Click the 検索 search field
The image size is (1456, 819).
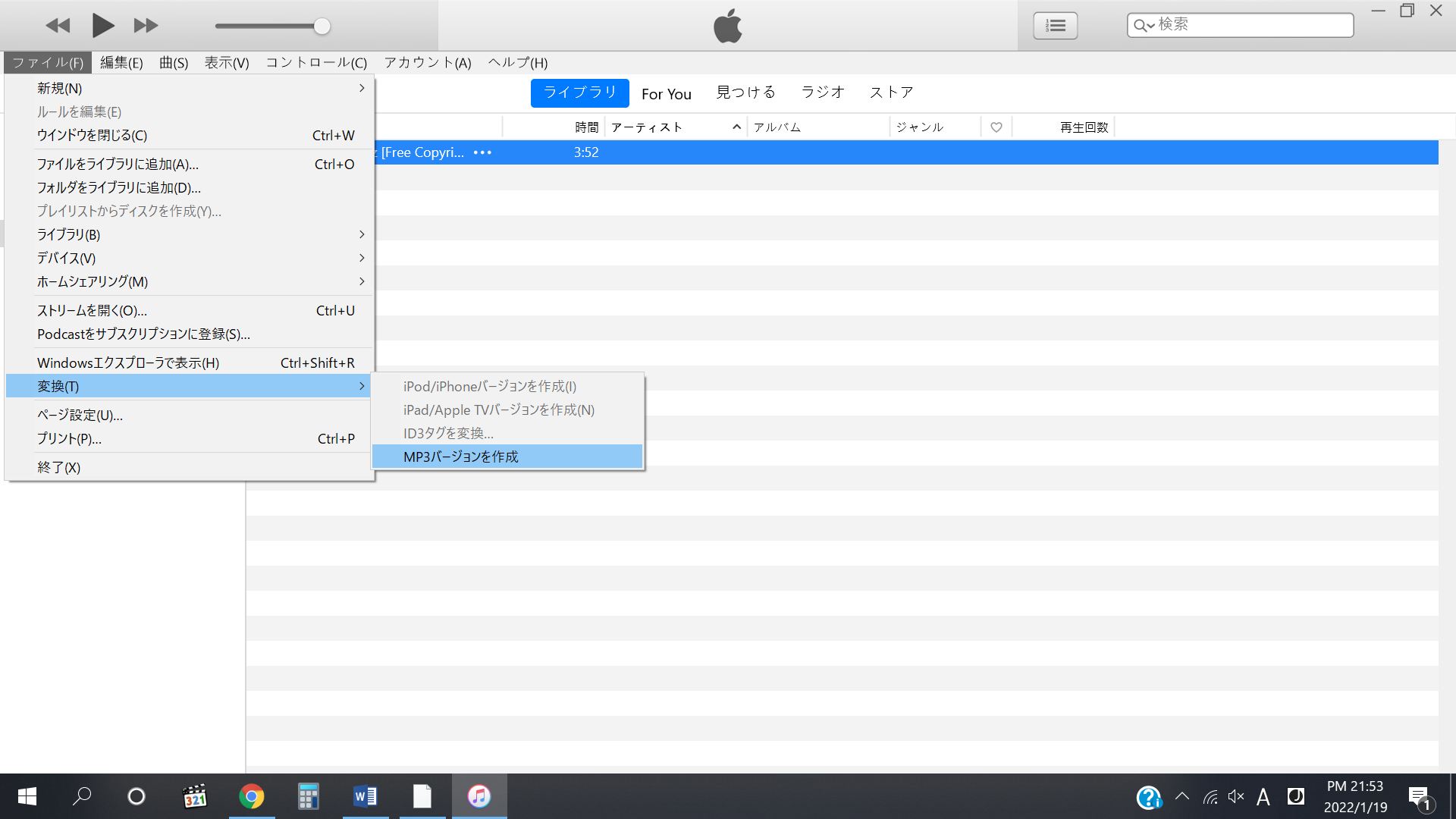[1240, 25]
